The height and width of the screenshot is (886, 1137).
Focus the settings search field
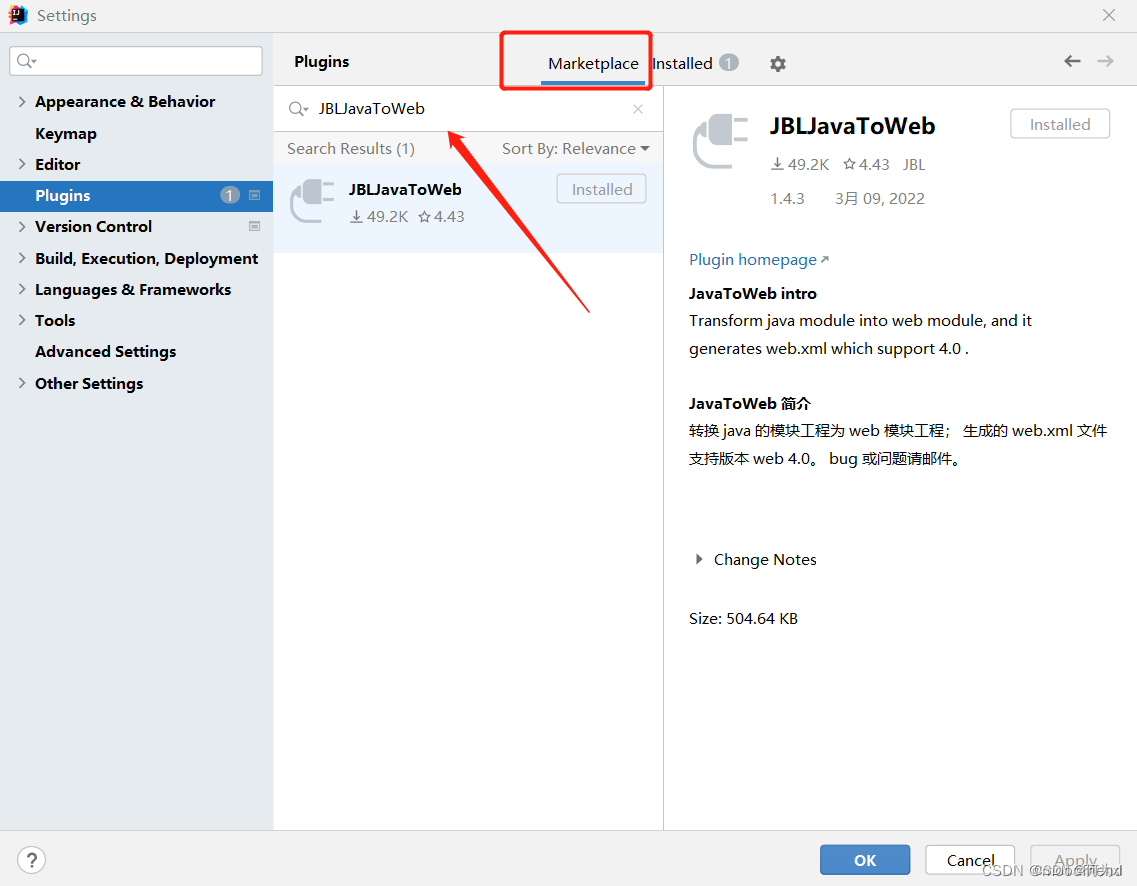[136, 61]
